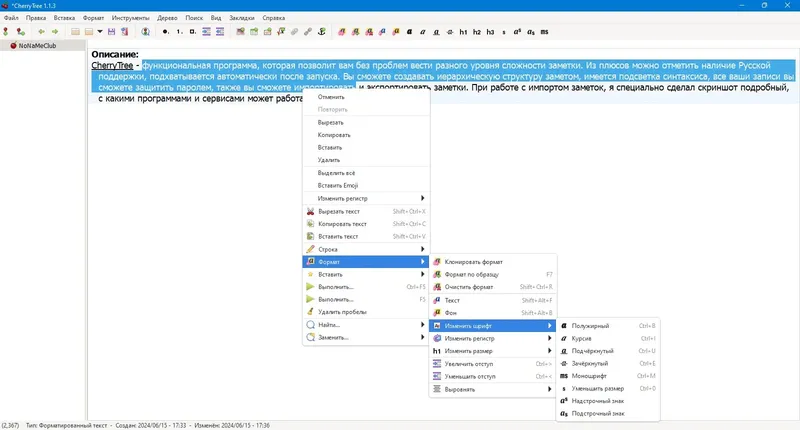Open the Закладки menu
This screenshot has height=430, width=800.
click(242, 18)
